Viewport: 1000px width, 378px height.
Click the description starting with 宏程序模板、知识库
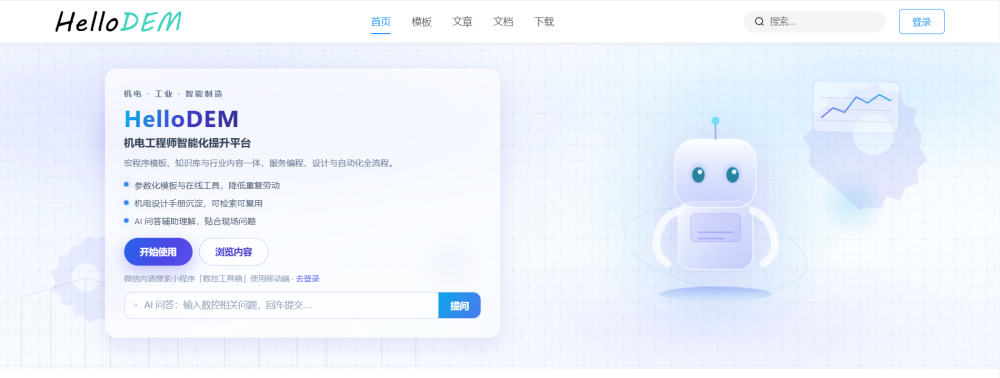pyautogui.click(x=260, y=163)
